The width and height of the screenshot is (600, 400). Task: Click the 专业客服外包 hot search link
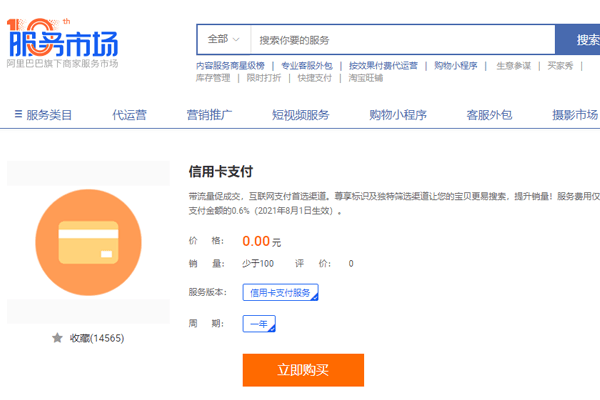(307, 66)
